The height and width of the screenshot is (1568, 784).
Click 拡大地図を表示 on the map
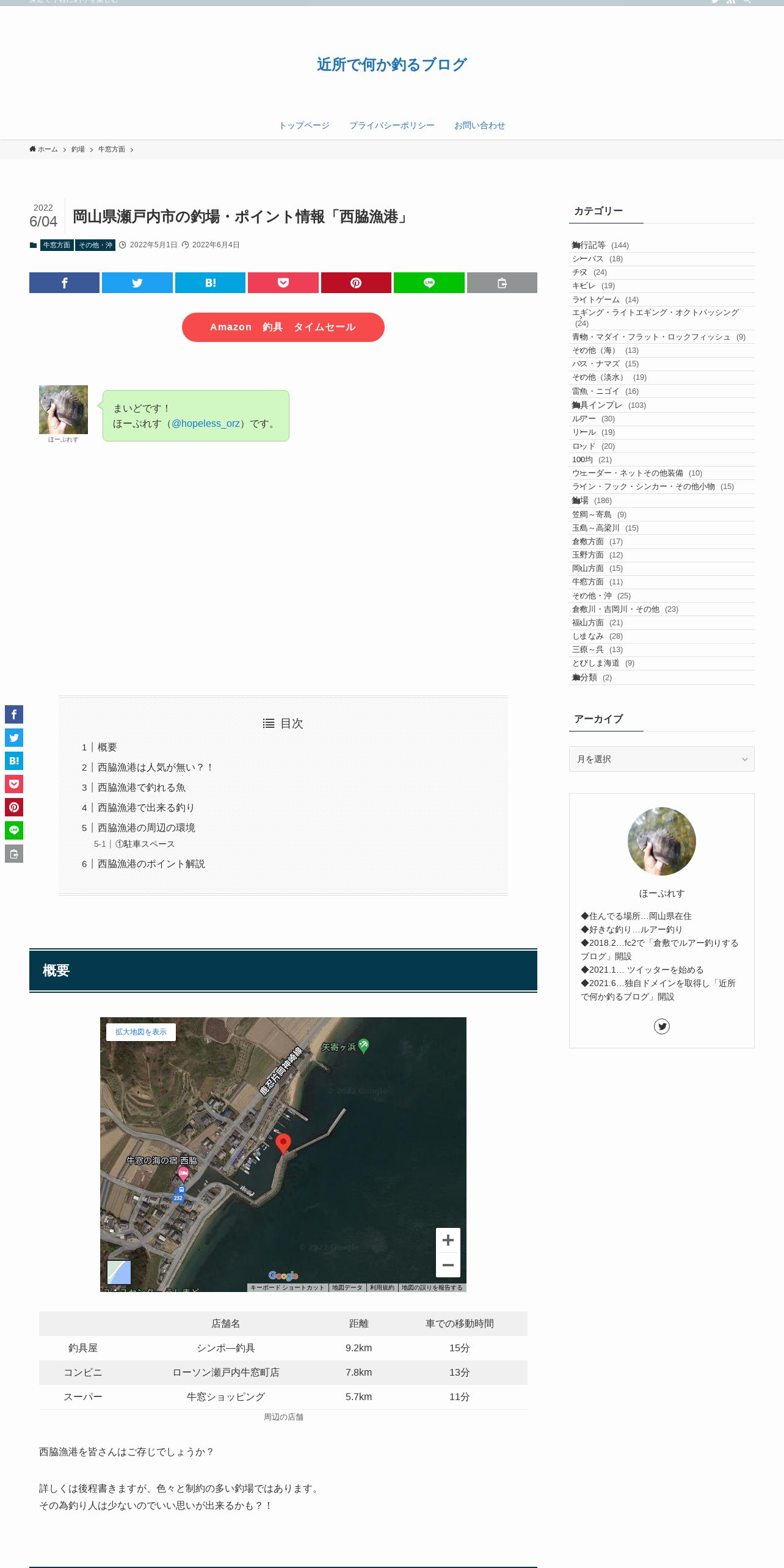[141, 1032]
